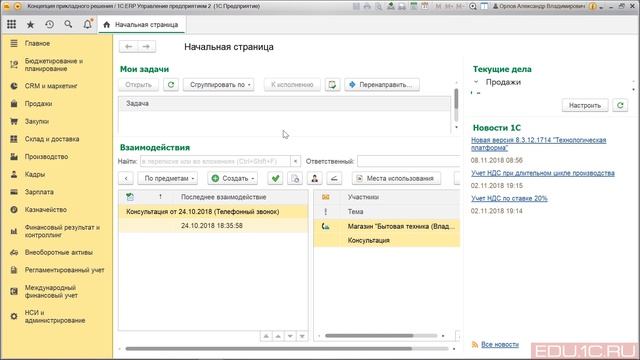The width and height of the screenshot is (640, 360).
Task: Click the edit subject icon next to person icon
Action: [x=334, y=178]
